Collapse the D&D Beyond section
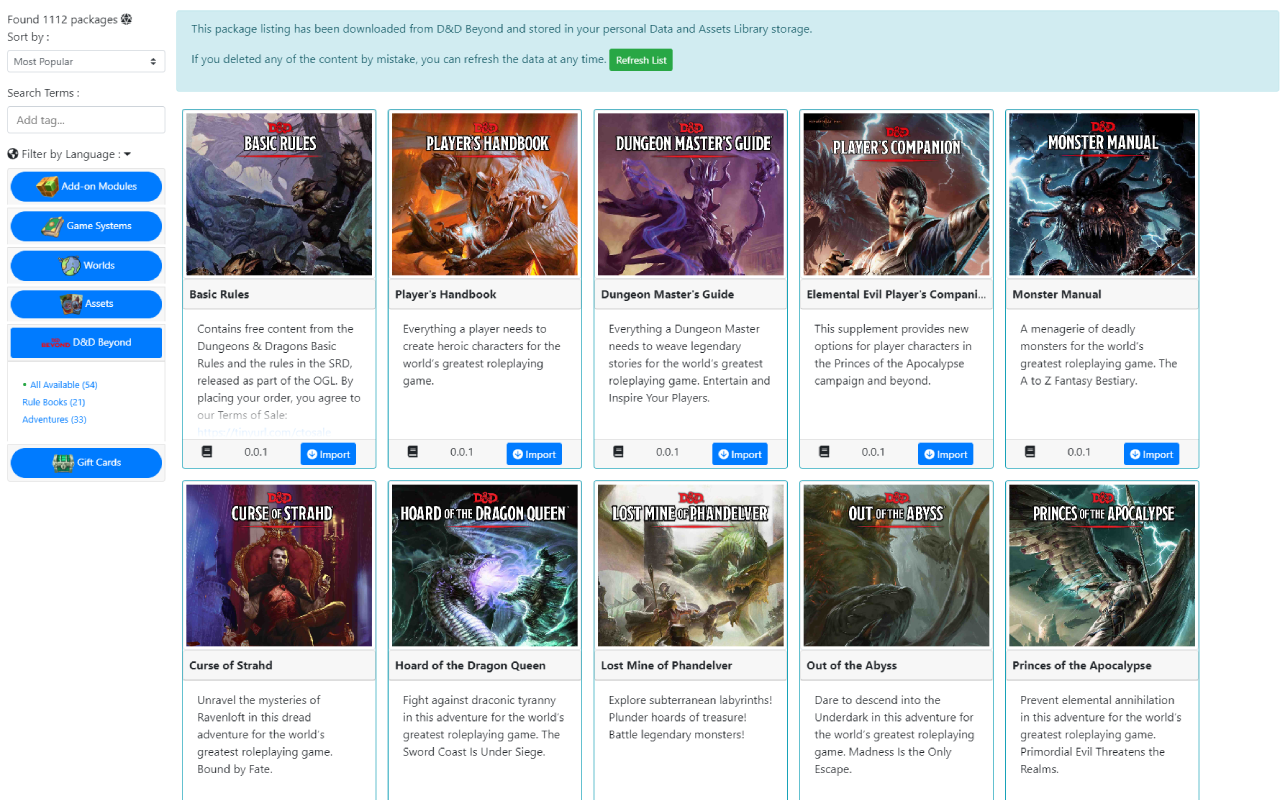This screenshot has width=1280, height=800. (x=86, y=342)
